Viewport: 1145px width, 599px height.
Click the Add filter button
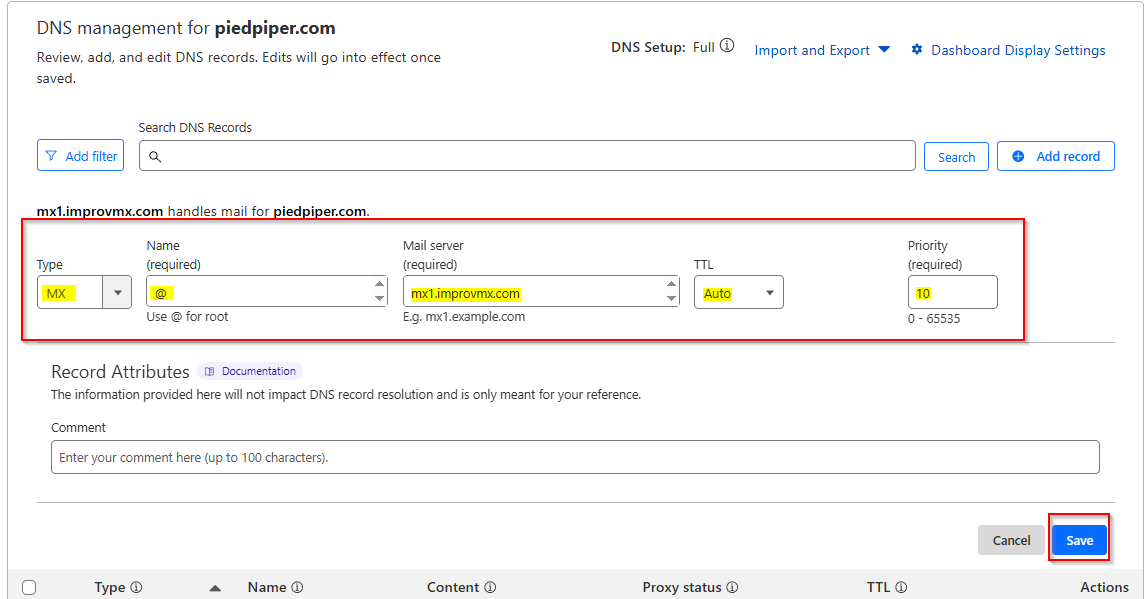point(81,156)
